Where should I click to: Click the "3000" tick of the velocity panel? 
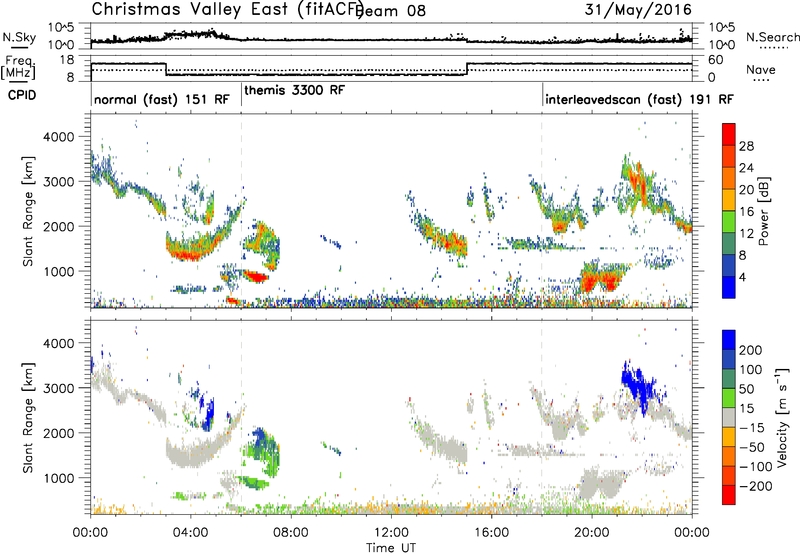(59, 388)
